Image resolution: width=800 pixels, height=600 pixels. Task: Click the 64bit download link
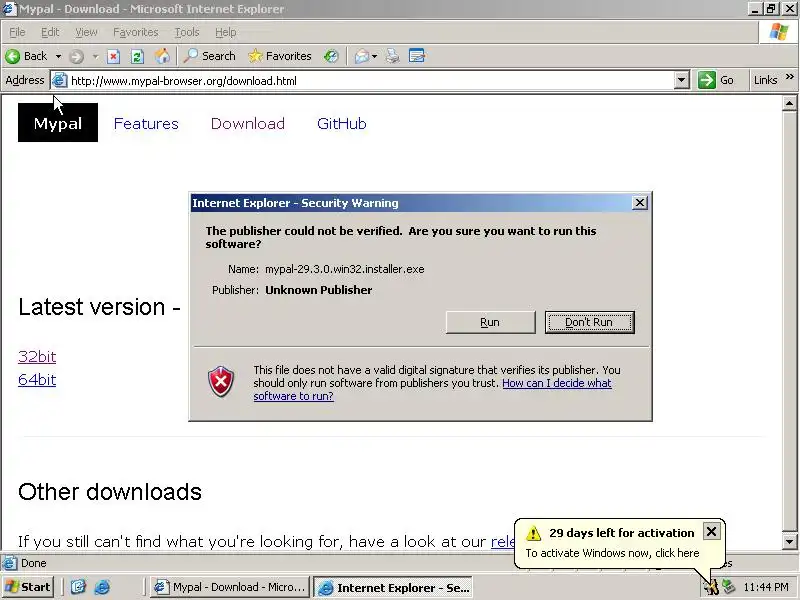pos(37,380)
